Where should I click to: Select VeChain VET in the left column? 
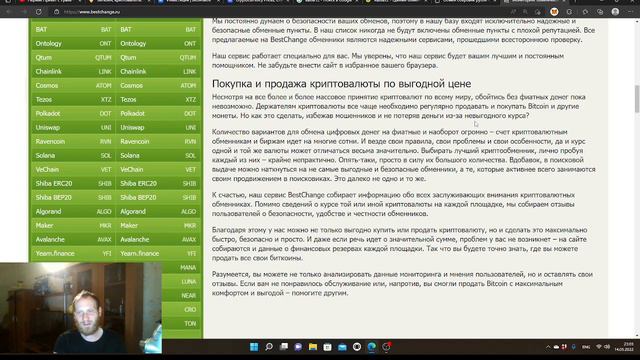pyautogui.click(x=73, y=169)
